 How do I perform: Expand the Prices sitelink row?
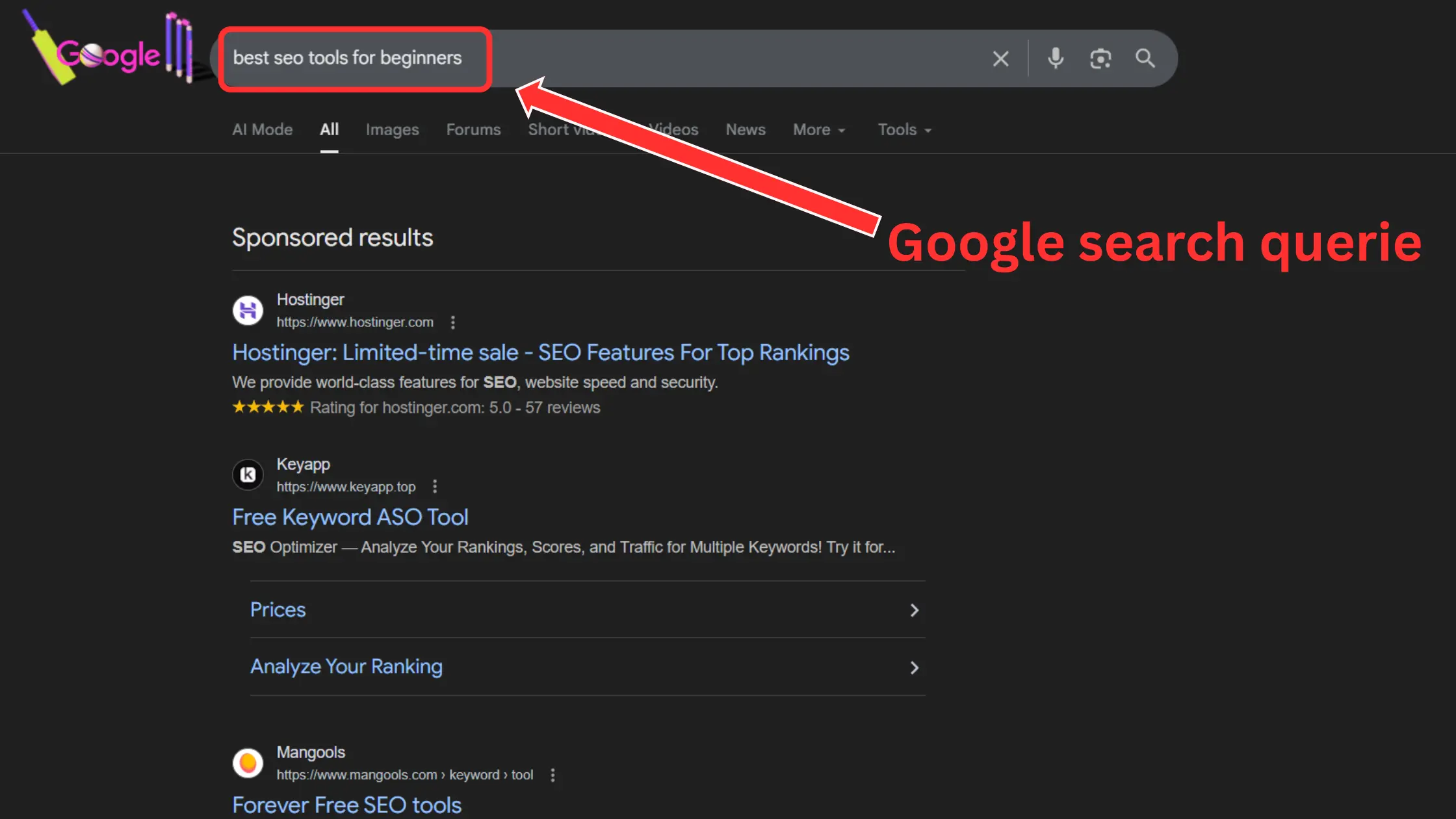pyautogui.click(x=588, y=610)
